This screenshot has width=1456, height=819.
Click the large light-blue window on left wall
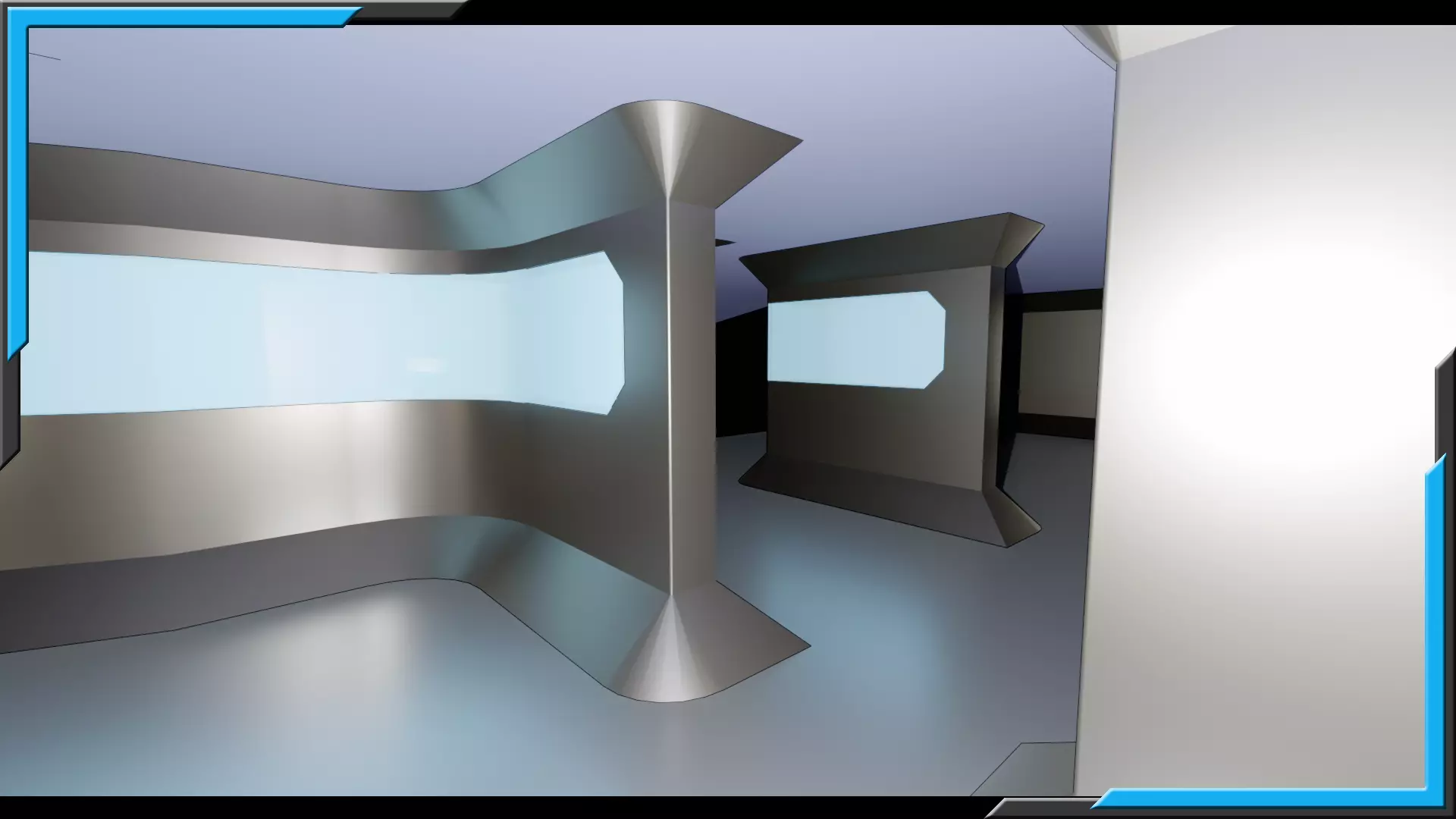[x=318, y=334]
